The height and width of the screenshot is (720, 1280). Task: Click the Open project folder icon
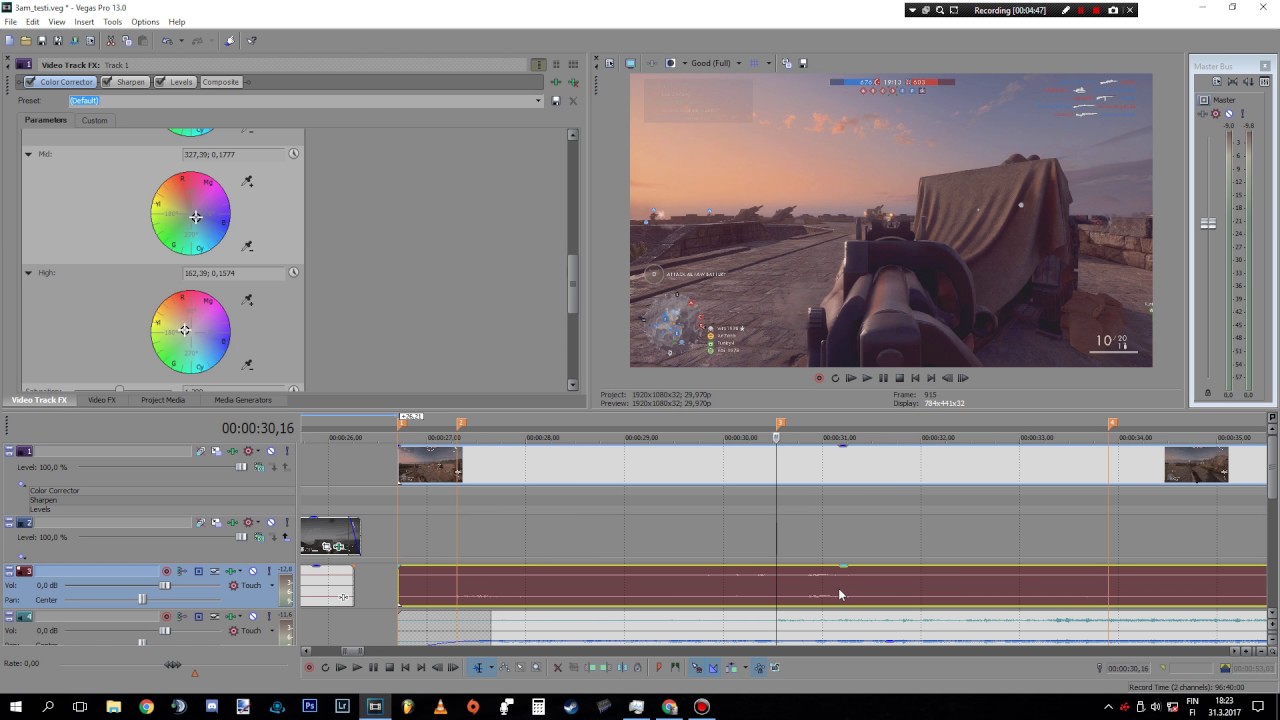26,41
